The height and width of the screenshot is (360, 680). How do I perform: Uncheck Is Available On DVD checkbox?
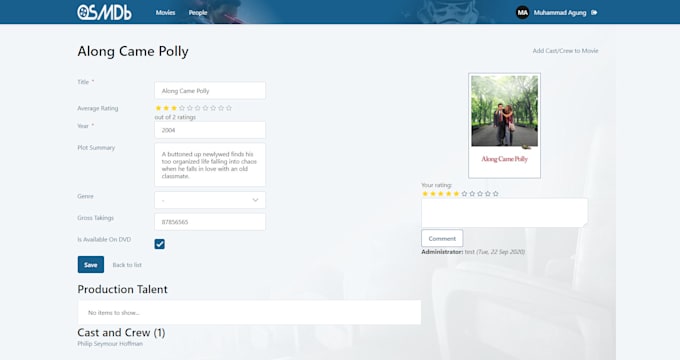[160, 244]
